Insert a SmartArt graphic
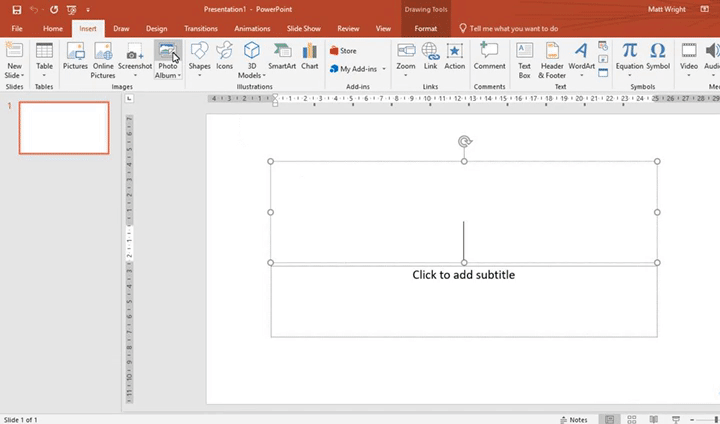Viewport: 720px width, 424px height. pos(282,56)
